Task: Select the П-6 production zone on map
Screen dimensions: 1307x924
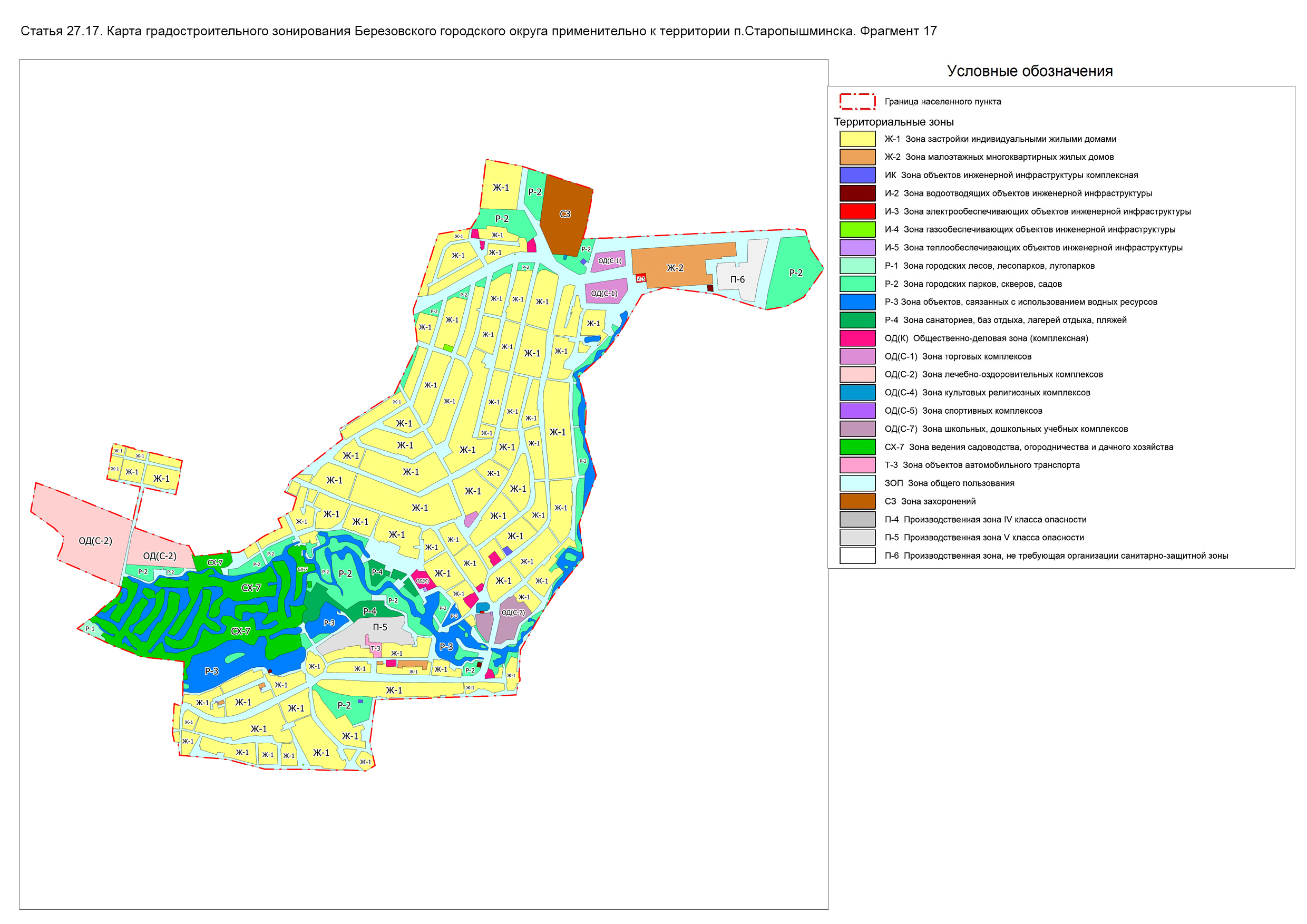Action: (738, 279)
